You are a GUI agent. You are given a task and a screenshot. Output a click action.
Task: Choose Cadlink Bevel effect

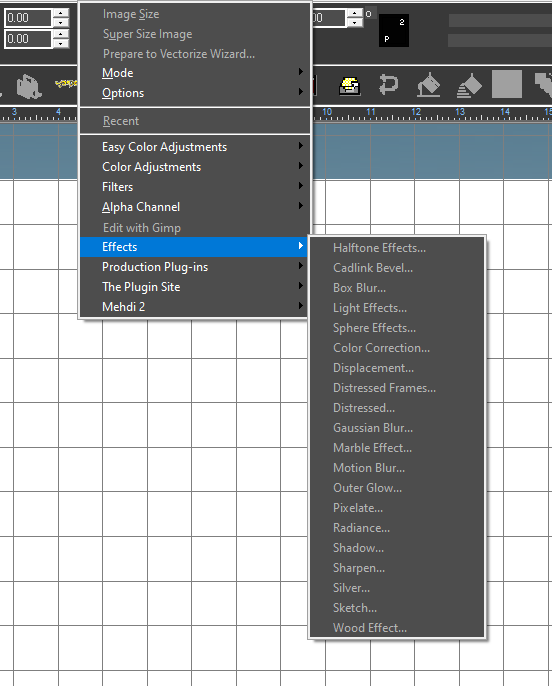397,268
